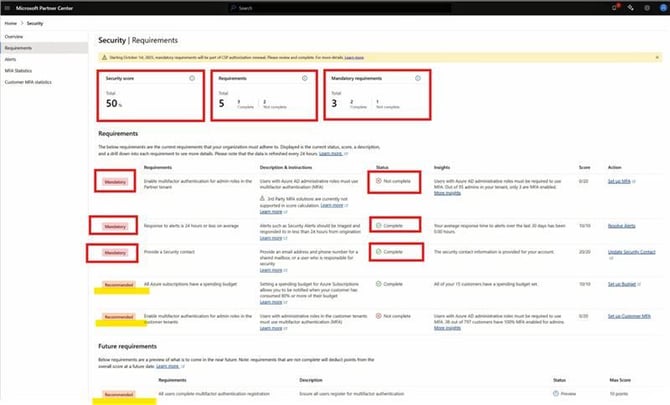Go to MFA Statistics page
The width and height of the screenshot is (670, 405).
18,69
